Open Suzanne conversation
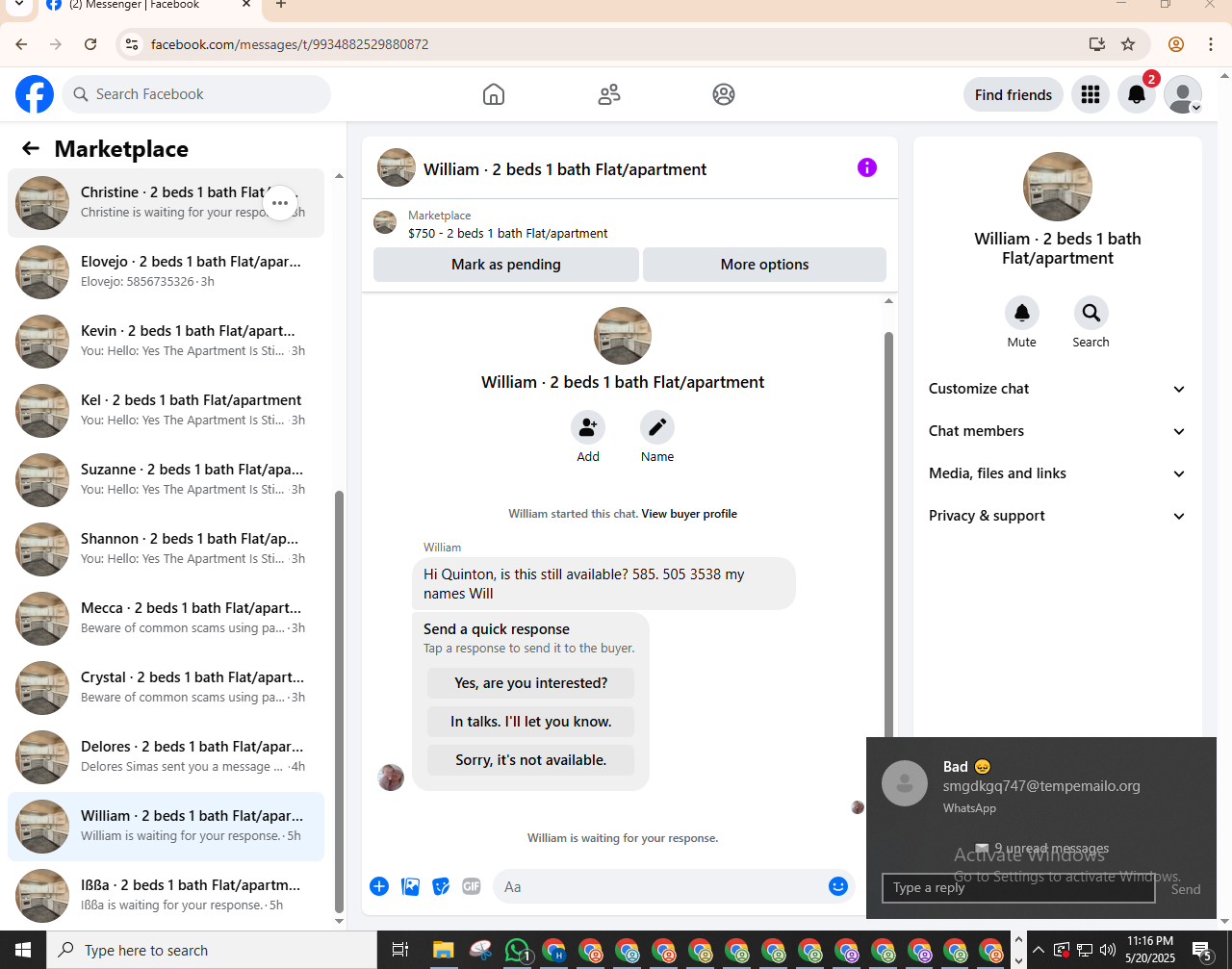This screenshot has width=1232, height=969. [166, 480]
